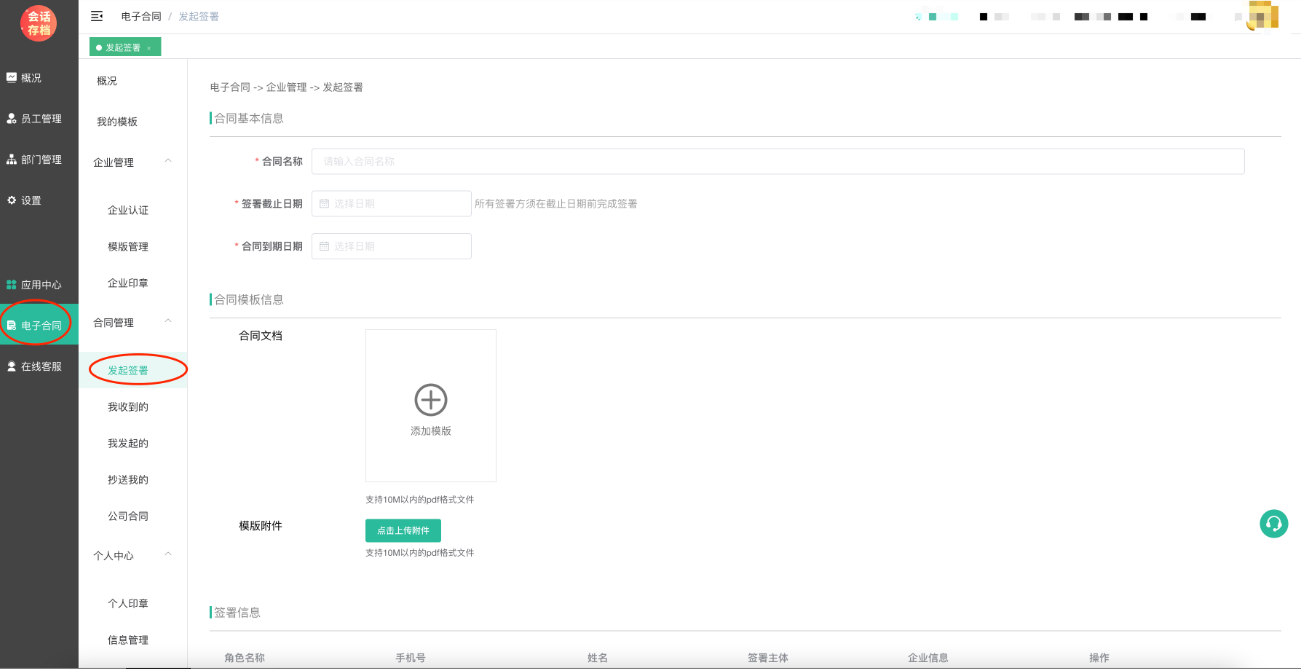The image size is (1301, 669).
Task: Open 在线客服 in the sidebar
Action: point(38,367)
